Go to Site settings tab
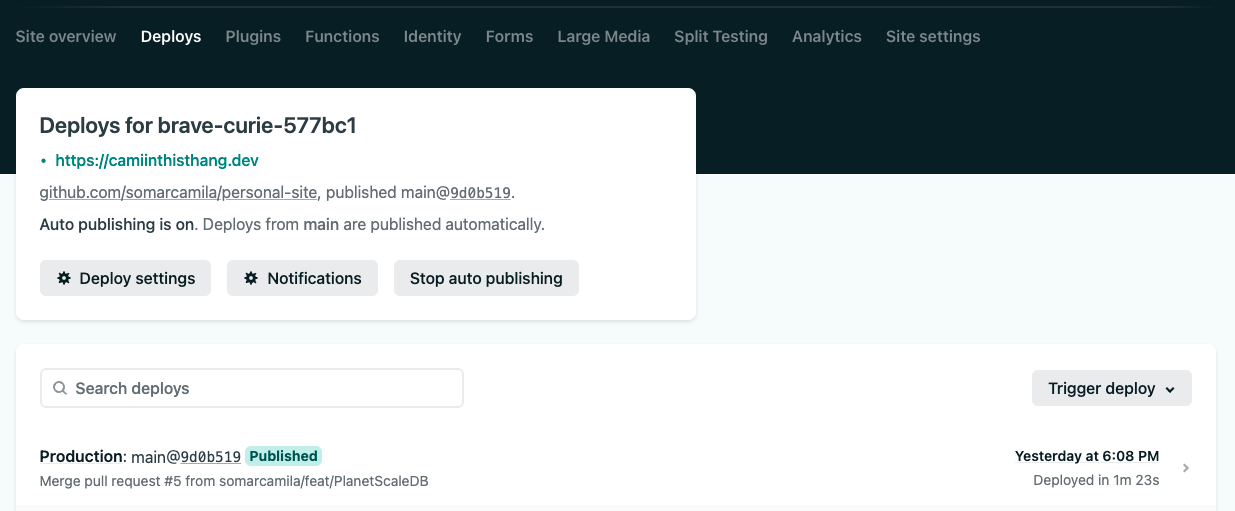This screenshot has width=1235, height=511. click(x=933, y=36)
